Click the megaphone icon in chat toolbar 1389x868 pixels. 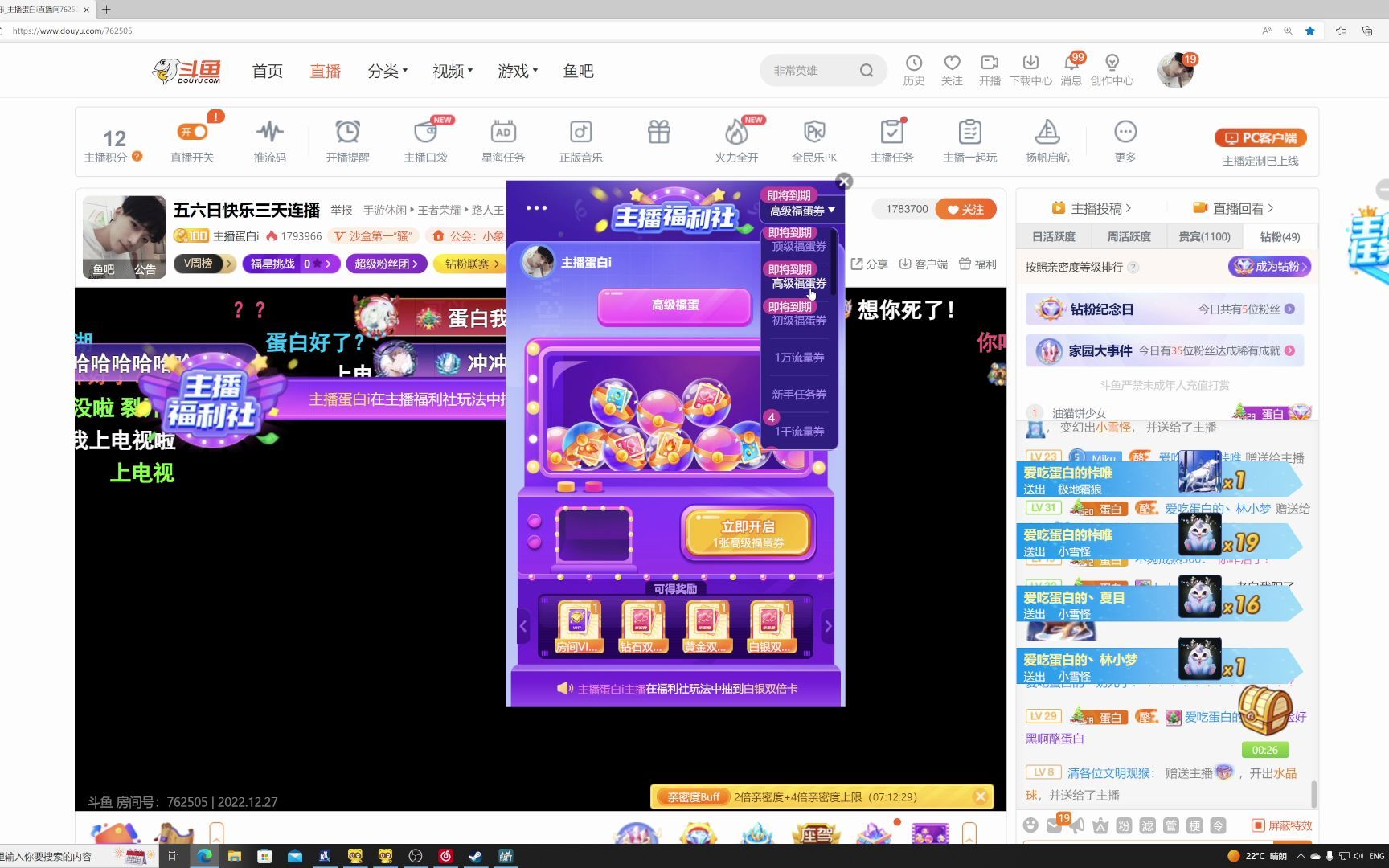[1077, 825]
